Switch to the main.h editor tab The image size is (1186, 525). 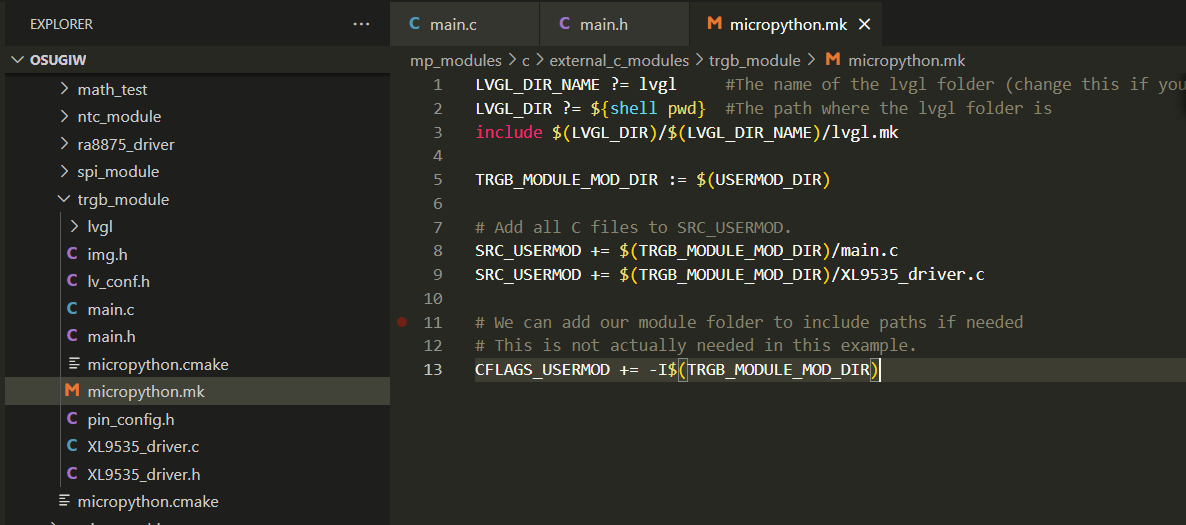(x=615, y=24)
